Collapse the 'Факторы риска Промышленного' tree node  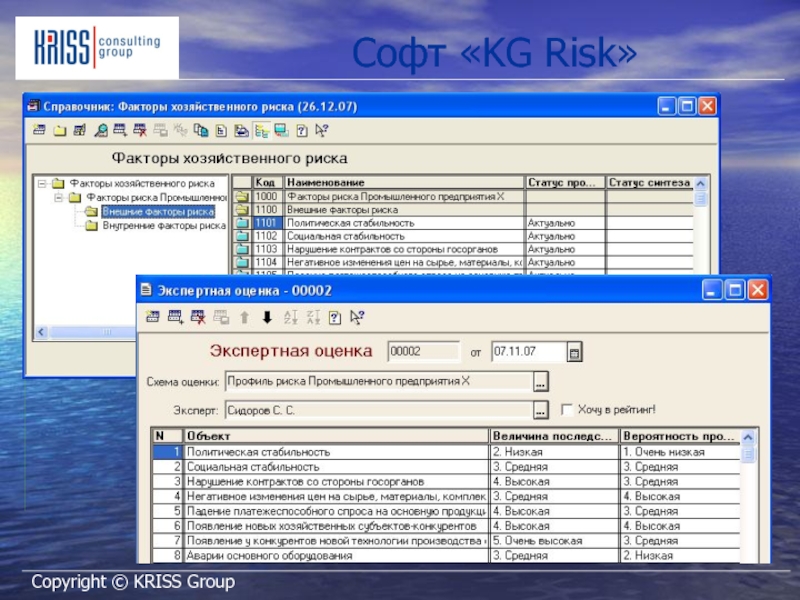(x=59, y=197)
